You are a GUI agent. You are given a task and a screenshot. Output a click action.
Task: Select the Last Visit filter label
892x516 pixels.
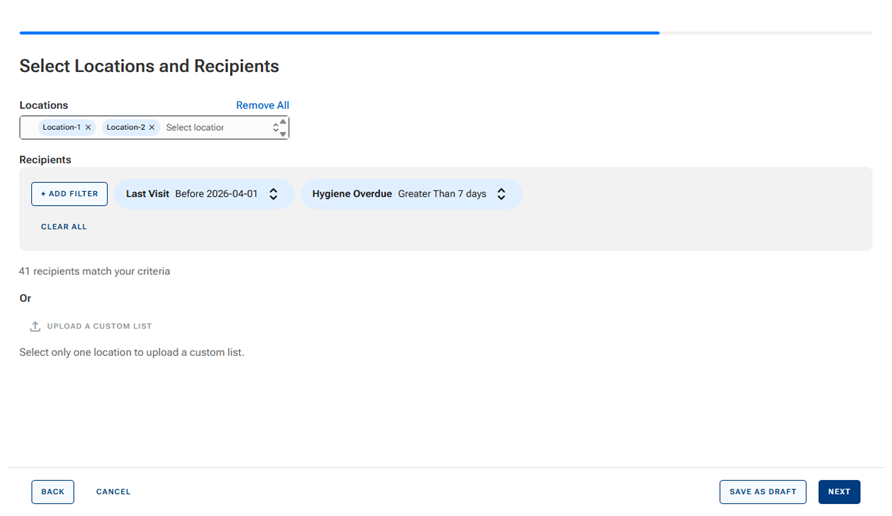pyautogui.click(x=147, y=194)
